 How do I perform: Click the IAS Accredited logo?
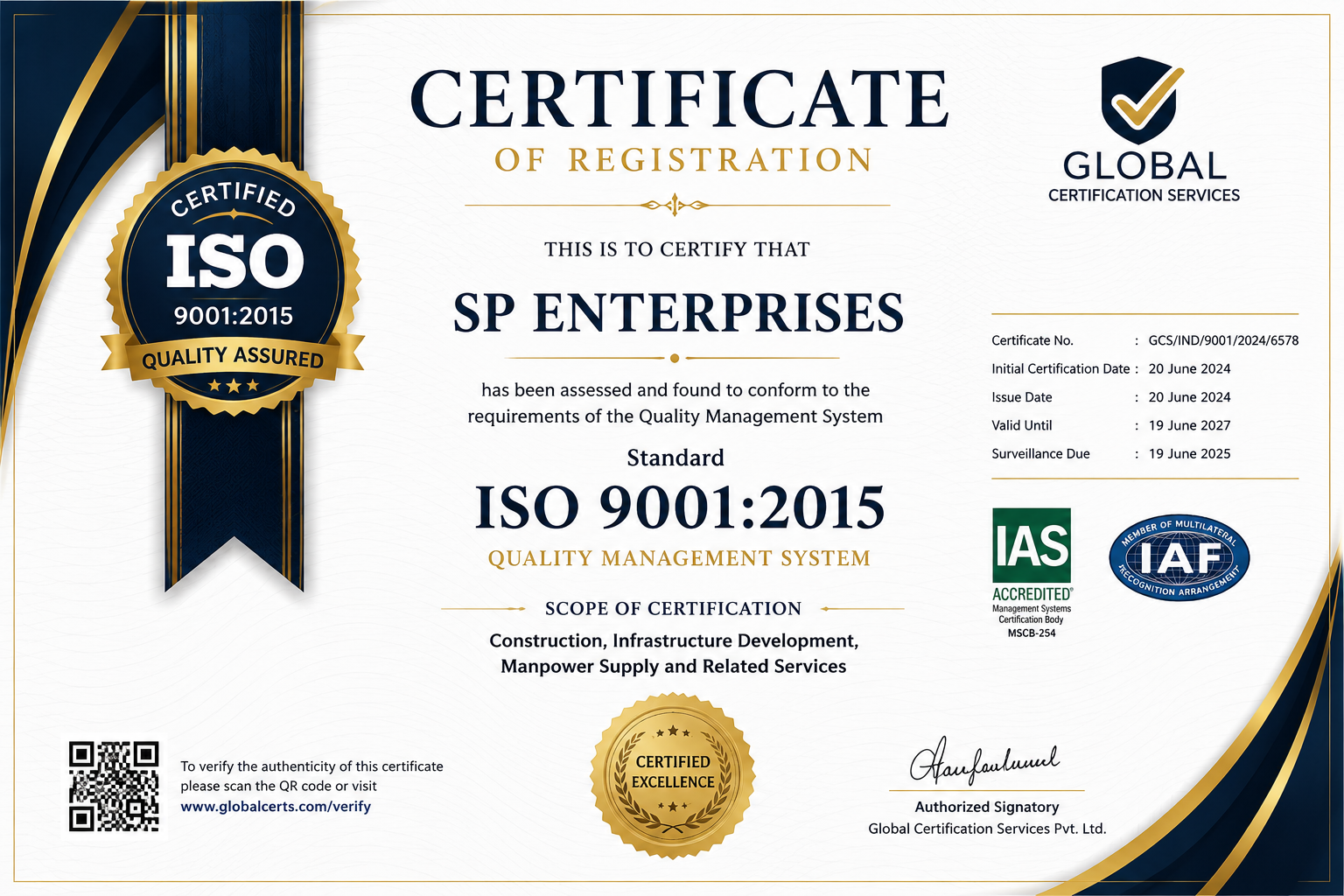tap(1032, 572)
